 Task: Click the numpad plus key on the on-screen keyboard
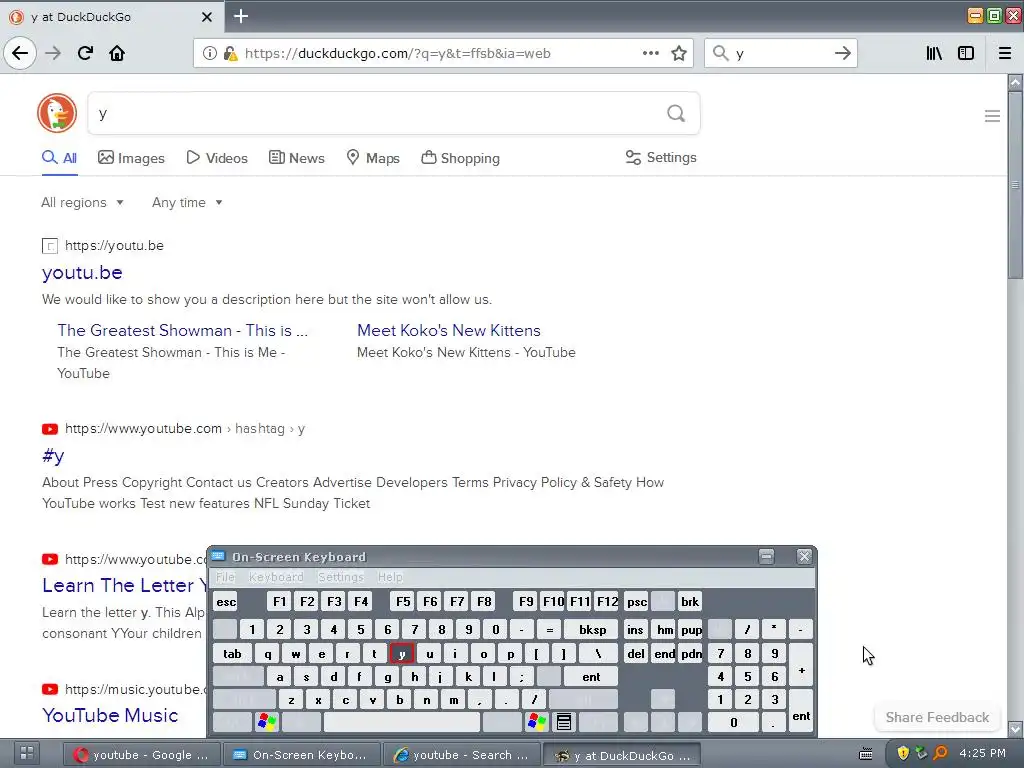click(801, 665)
